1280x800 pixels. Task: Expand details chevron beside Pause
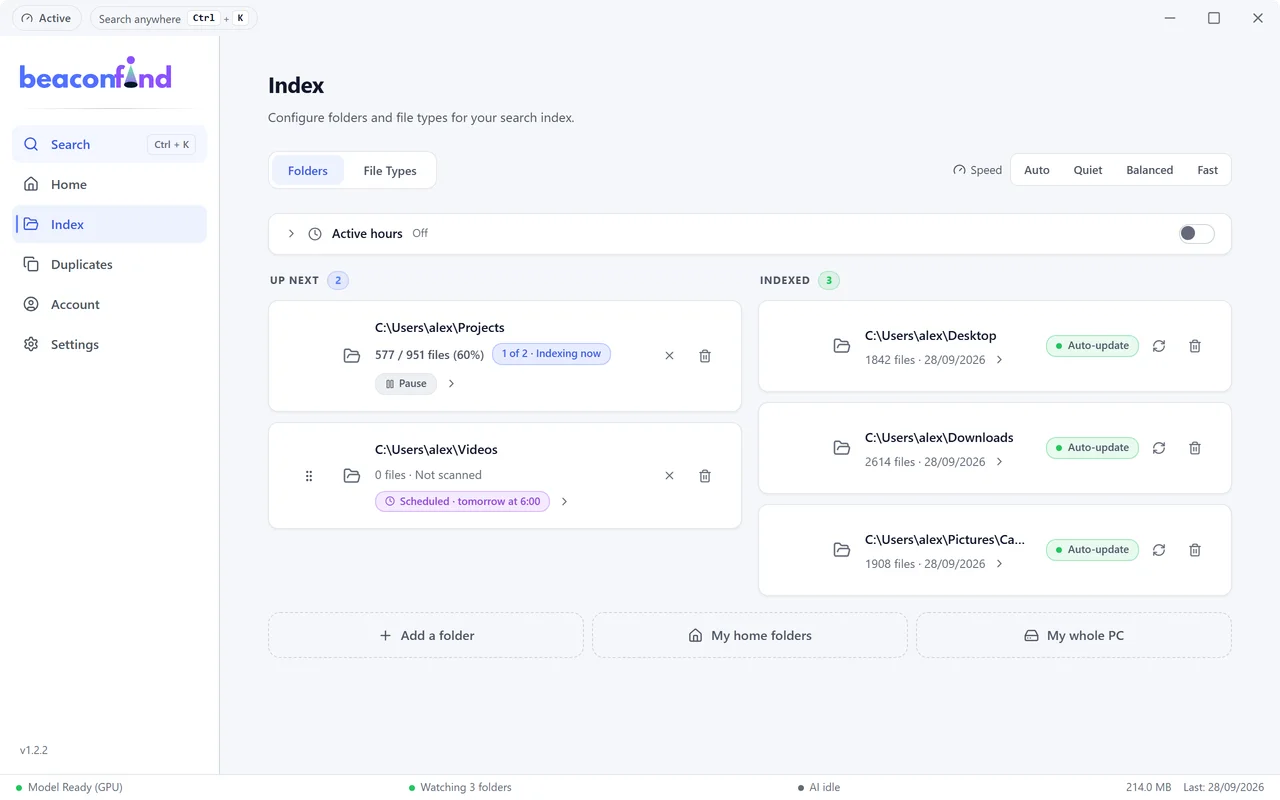click(451, 384)
